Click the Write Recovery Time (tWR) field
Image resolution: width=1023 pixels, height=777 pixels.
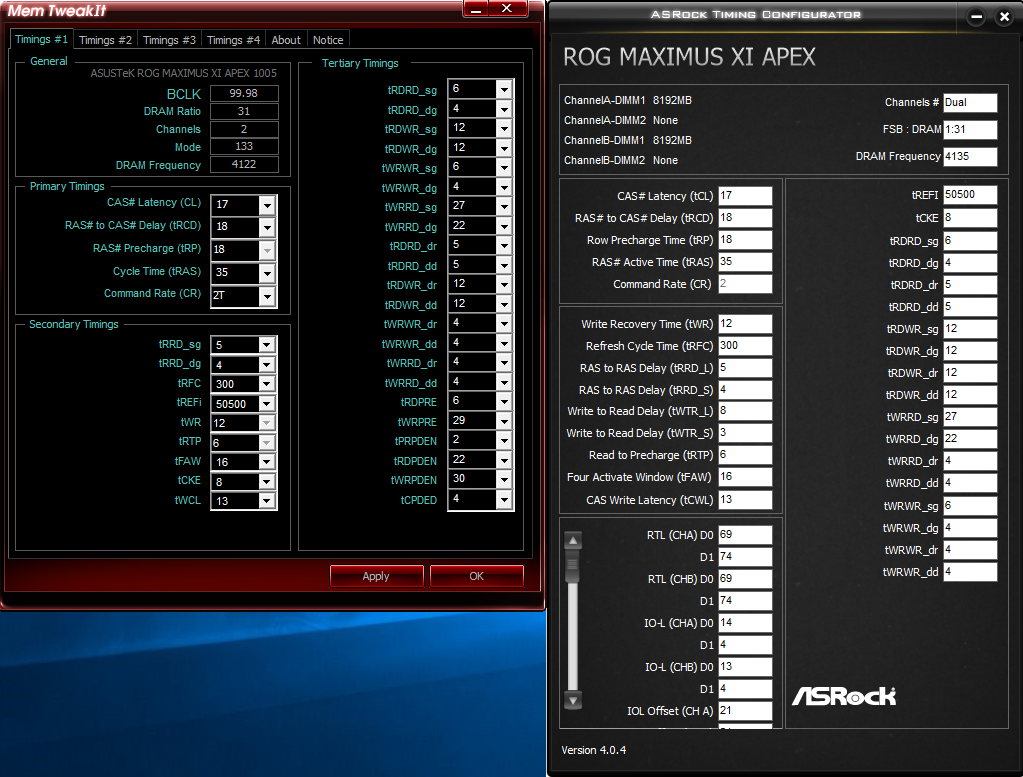click(745, 324)
